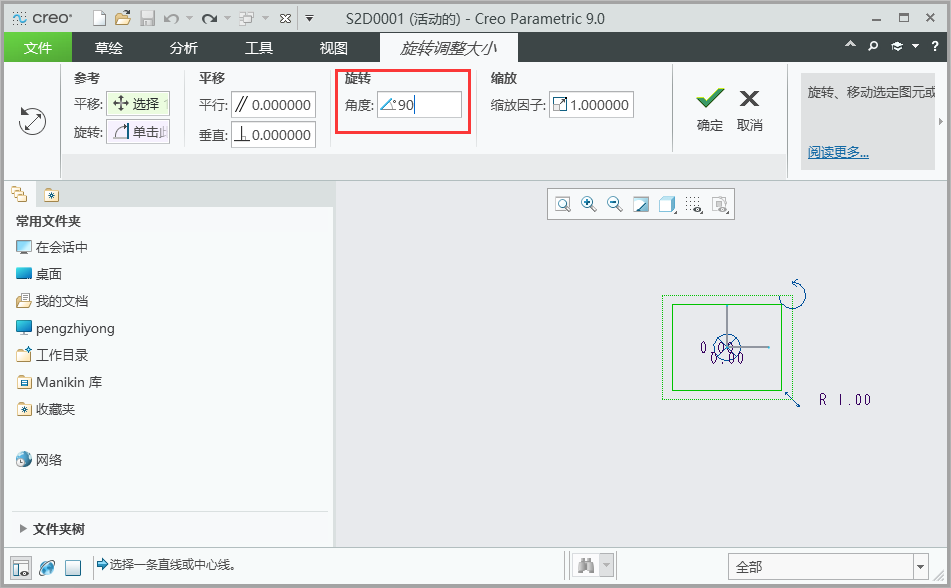Open the binoculars search dropdown arrow

607,566
